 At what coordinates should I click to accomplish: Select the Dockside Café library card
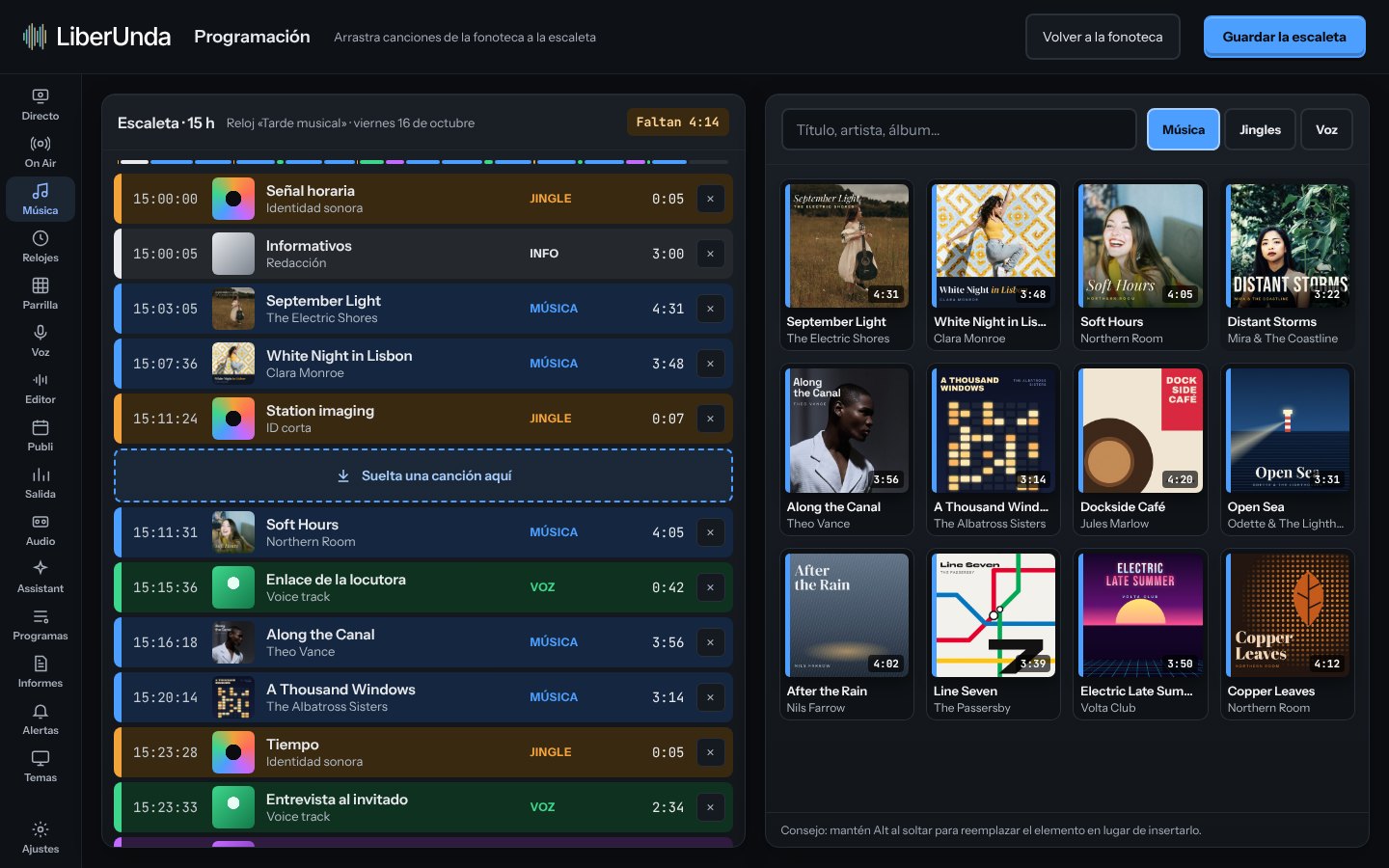tap(1141, 449)
